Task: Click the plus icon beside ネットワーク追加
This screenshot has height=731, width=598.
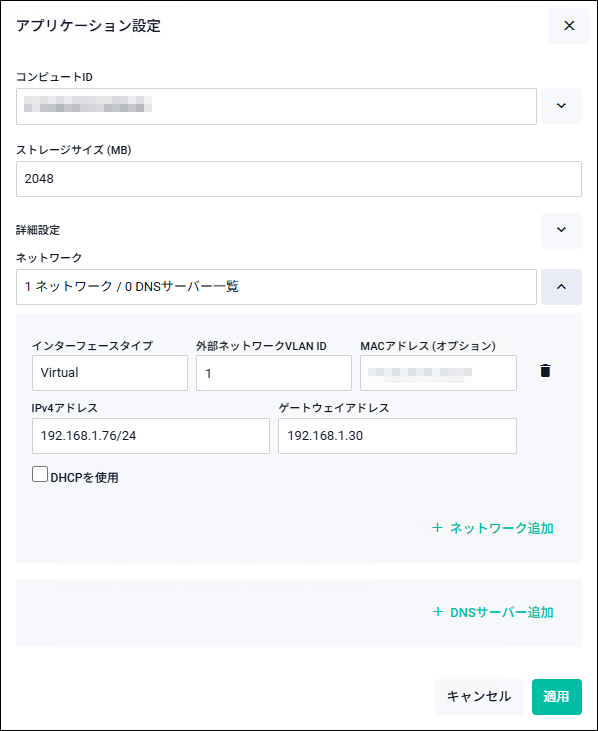Action: [x=437, y=528]
